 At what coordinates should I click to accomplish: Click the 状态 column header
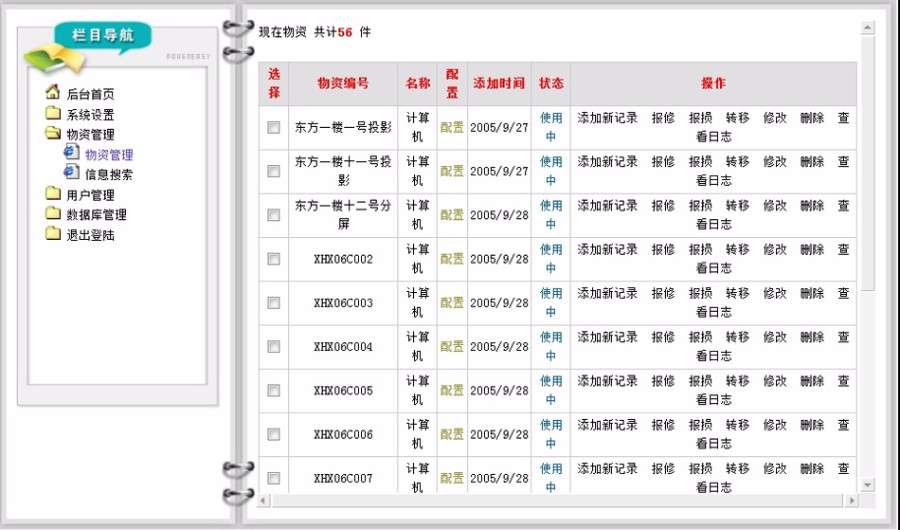[x=551, y=83]
